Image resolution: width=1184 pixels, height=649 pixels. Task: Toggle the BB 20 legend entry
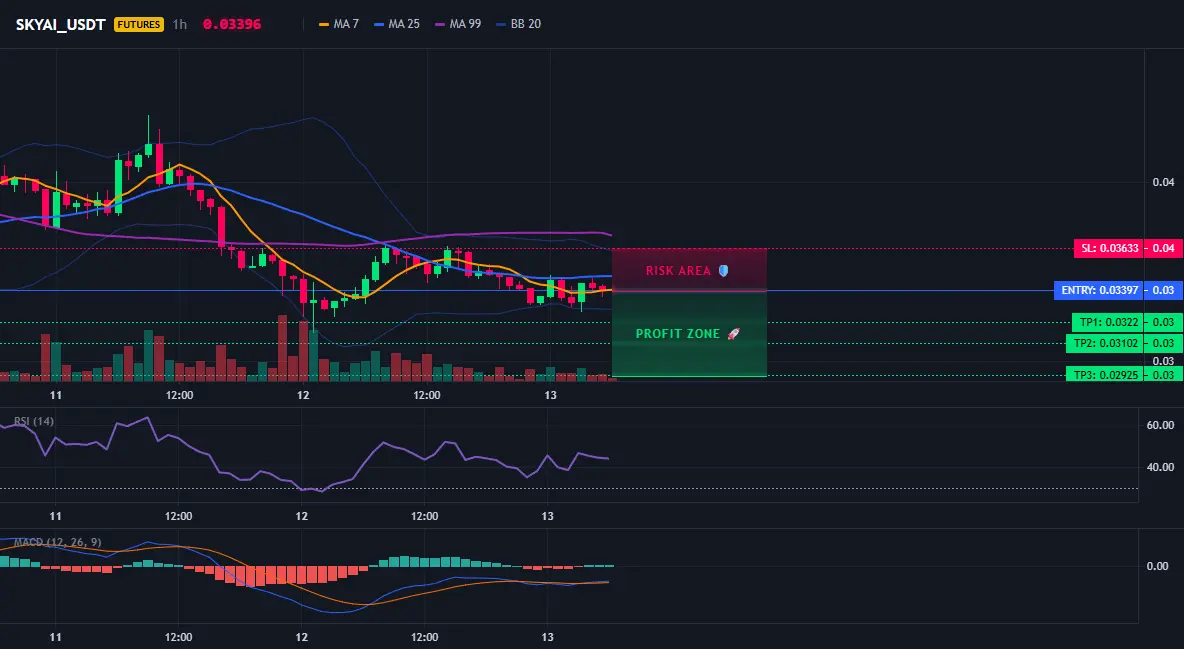[518, 24]
